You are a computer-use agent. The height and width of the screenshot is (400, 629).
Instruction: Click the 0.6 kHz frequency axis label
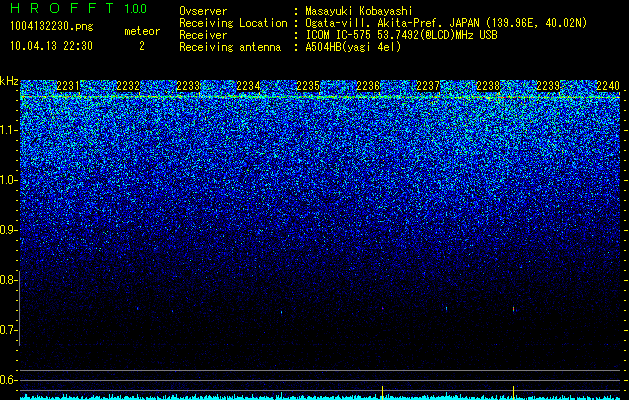(8, 380)
